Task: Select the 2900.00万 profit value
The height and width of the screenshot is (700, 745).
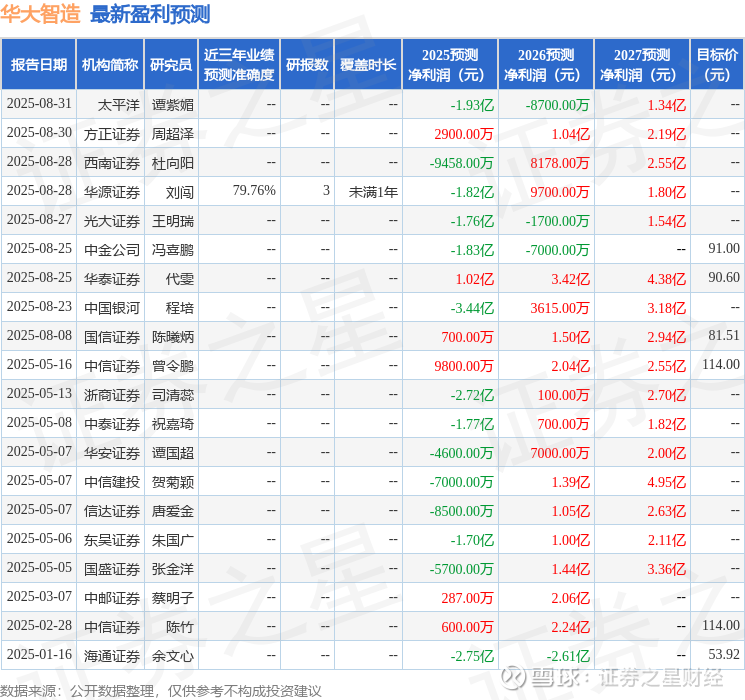Action: click(464, 134)
